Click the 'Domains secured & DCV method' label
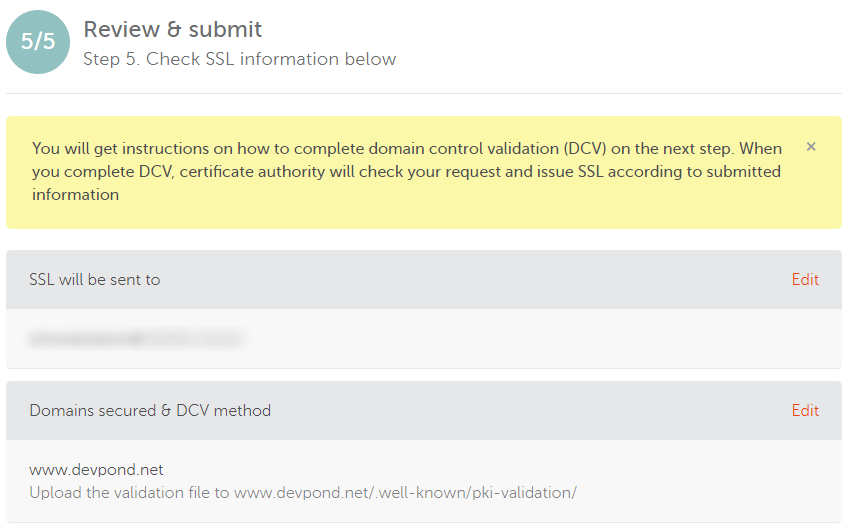The width and height of the screenshot is (849, 525). (x=150, y=411)
